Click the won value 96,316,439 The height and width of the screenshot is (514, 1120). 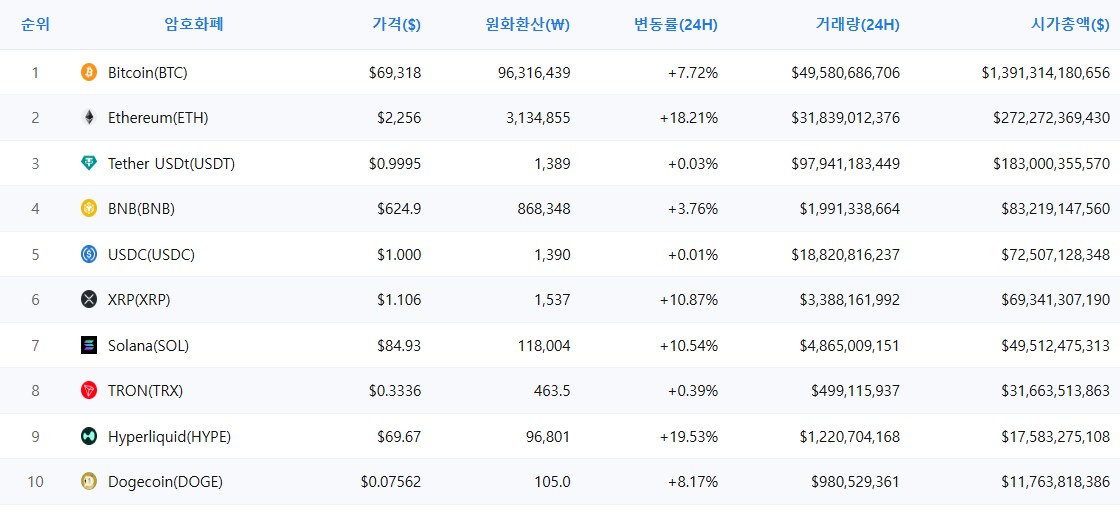534,72
